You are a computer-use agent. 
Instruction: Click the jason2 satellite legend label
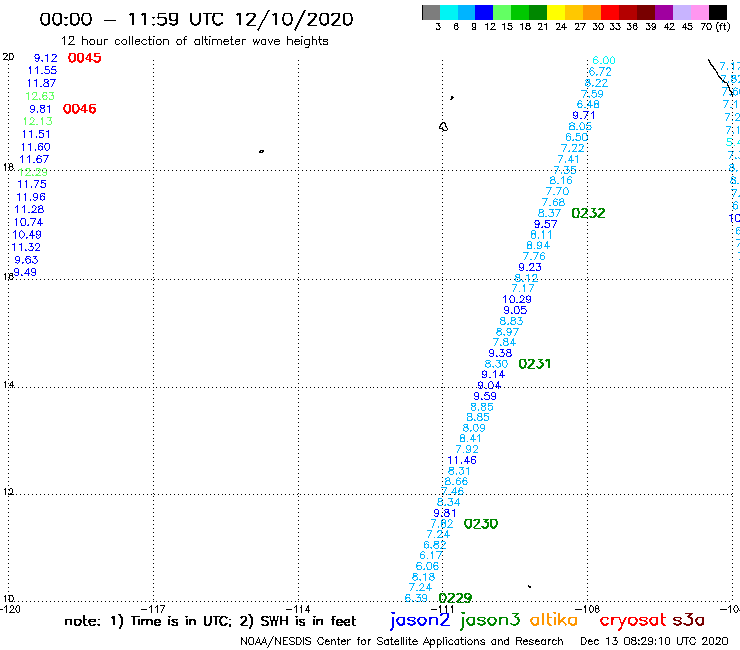click(420, 620)
